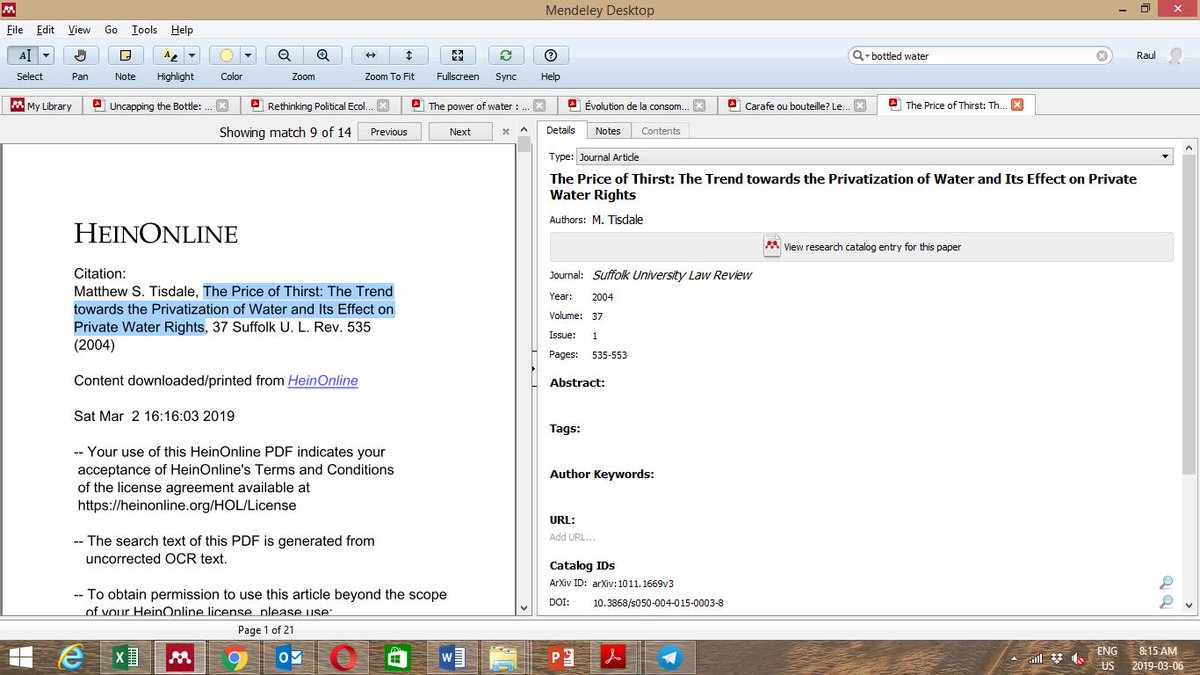Activate the Pan hand tool
Viewport: 1200px width, 675px height.
(81, 56)
